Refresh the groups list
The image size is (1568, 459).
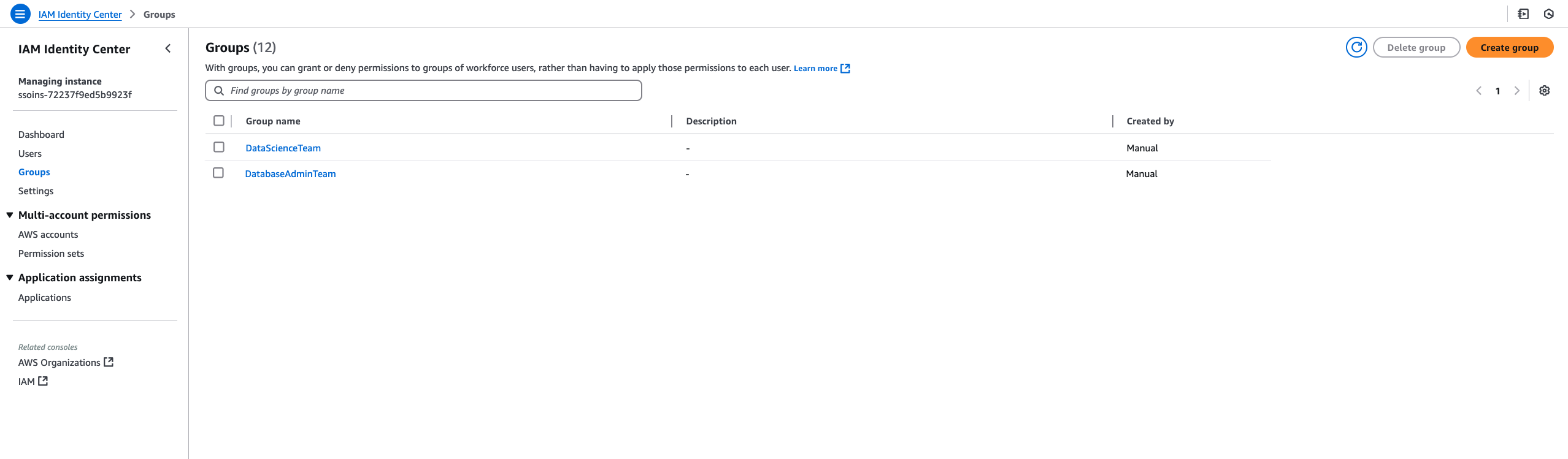coord(1356,47)
